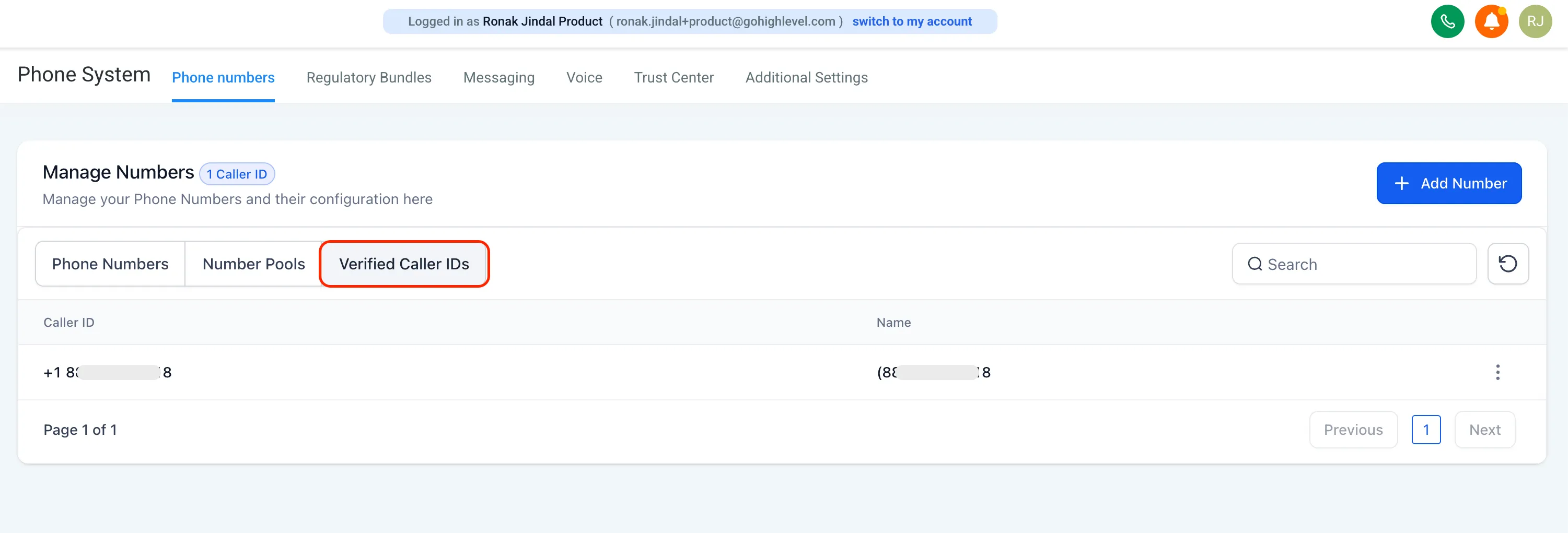This screenshot has width=1568, height=533.
Task: Click switch to my account link
Action: click(912, 21)
